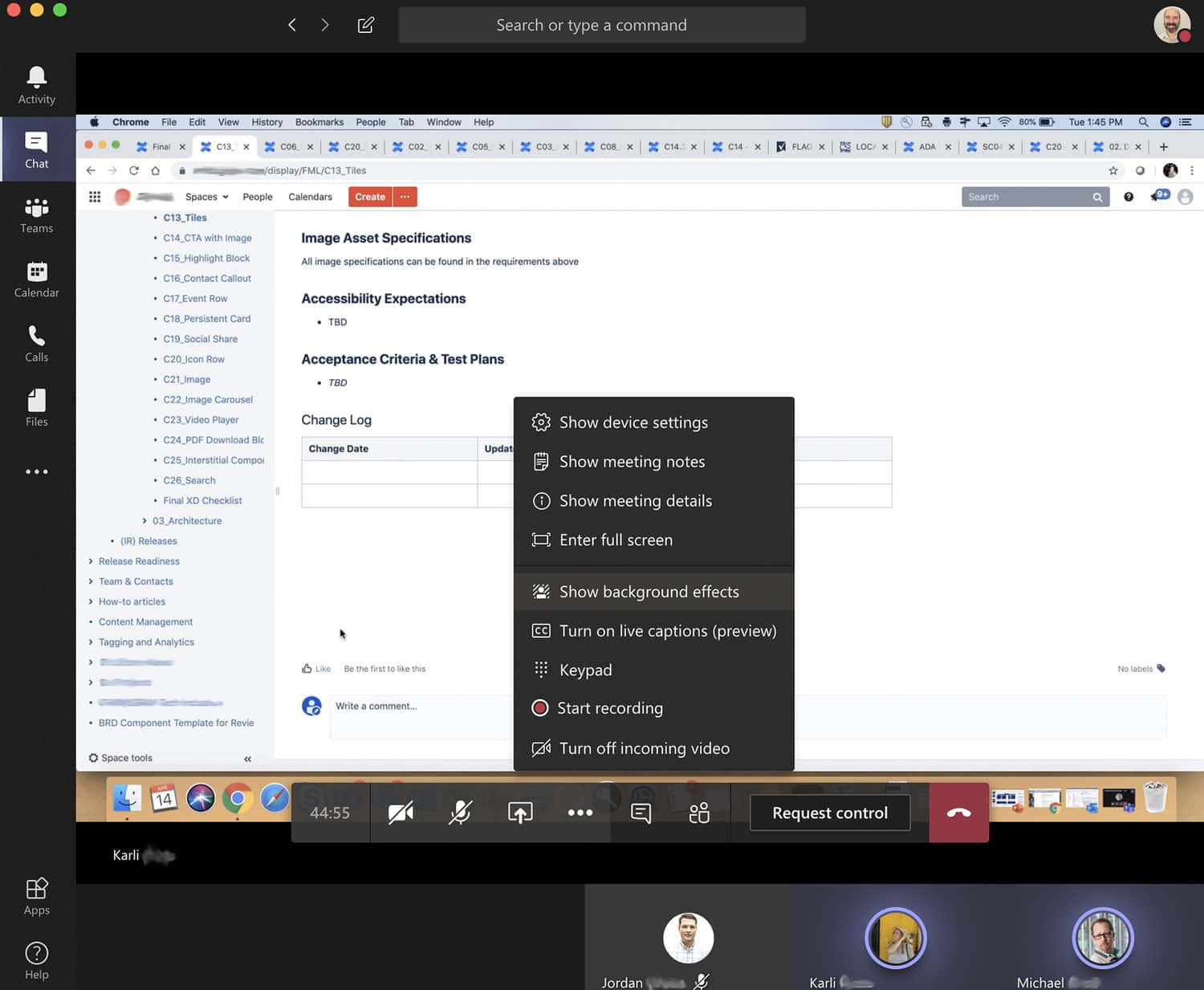Go to the Teams section icon

click(x=37, y=215)
